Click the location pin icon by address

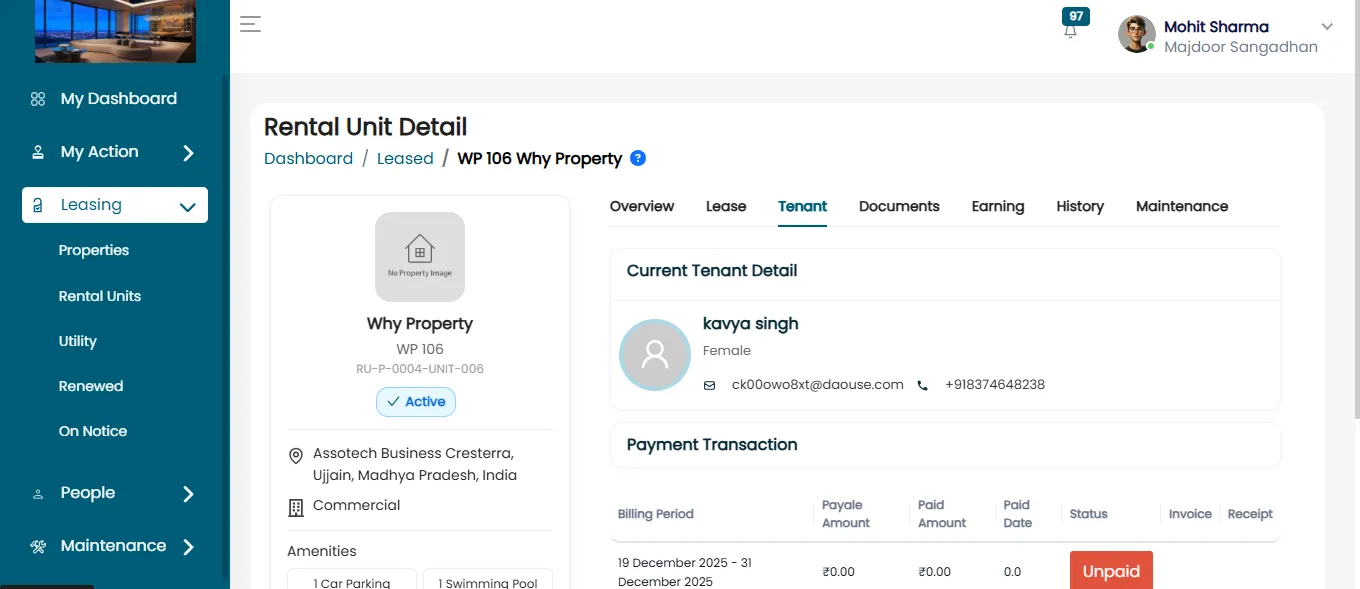(x=296, y=456)
